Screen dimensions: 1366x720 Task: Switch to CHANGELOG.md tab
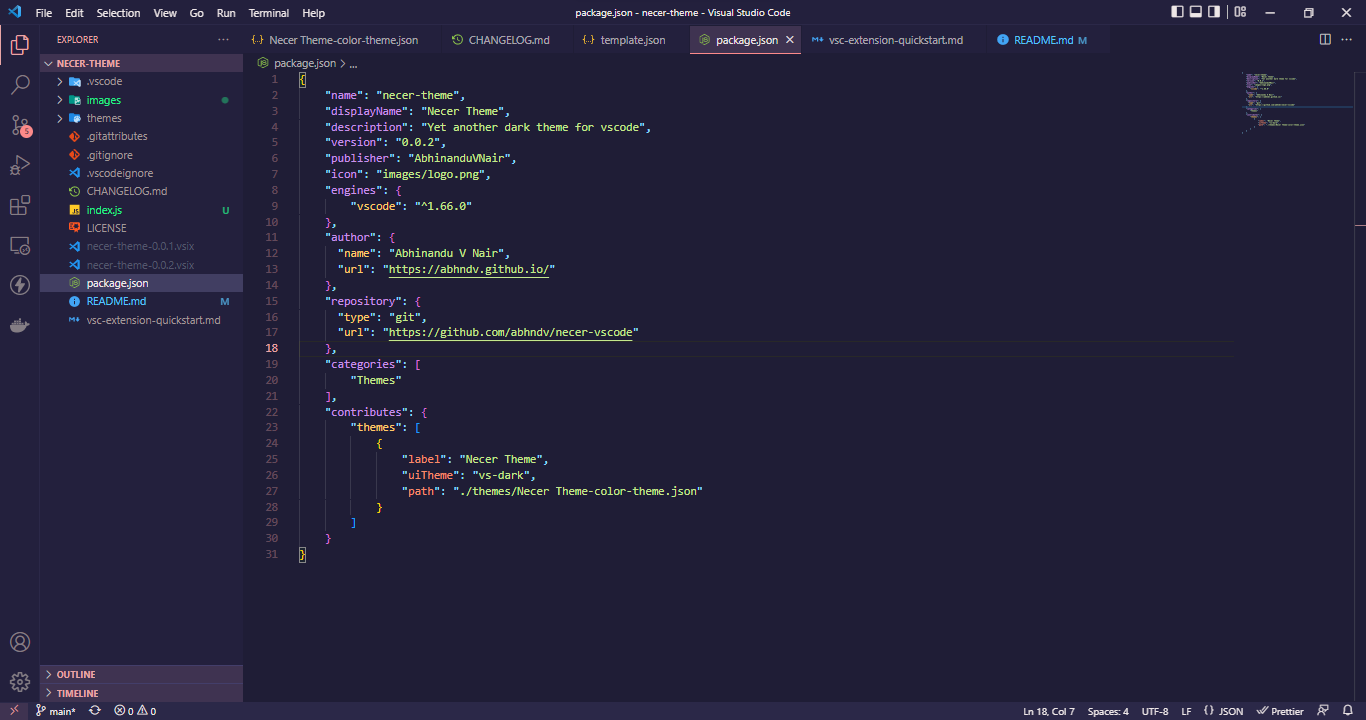[506, 40]
